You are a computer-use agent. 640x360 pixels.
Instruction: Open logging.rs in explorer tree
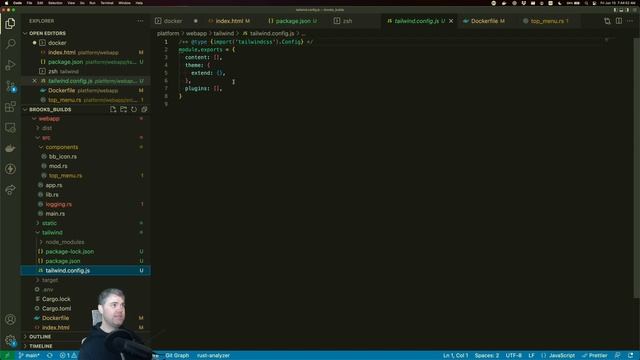[x=58, y=204]
